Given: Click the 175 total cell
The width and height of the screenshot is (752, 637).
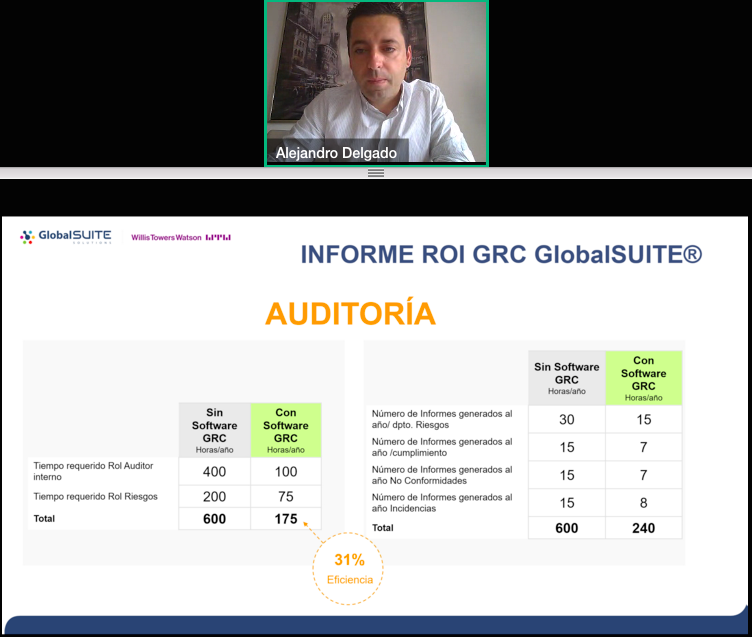Looking at the screenshot, I should point(286,519).
